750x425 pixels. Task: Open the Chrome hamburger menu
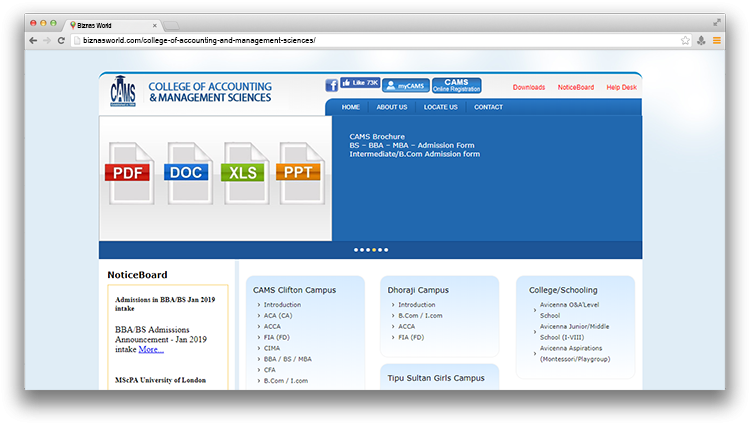point(717,41)
